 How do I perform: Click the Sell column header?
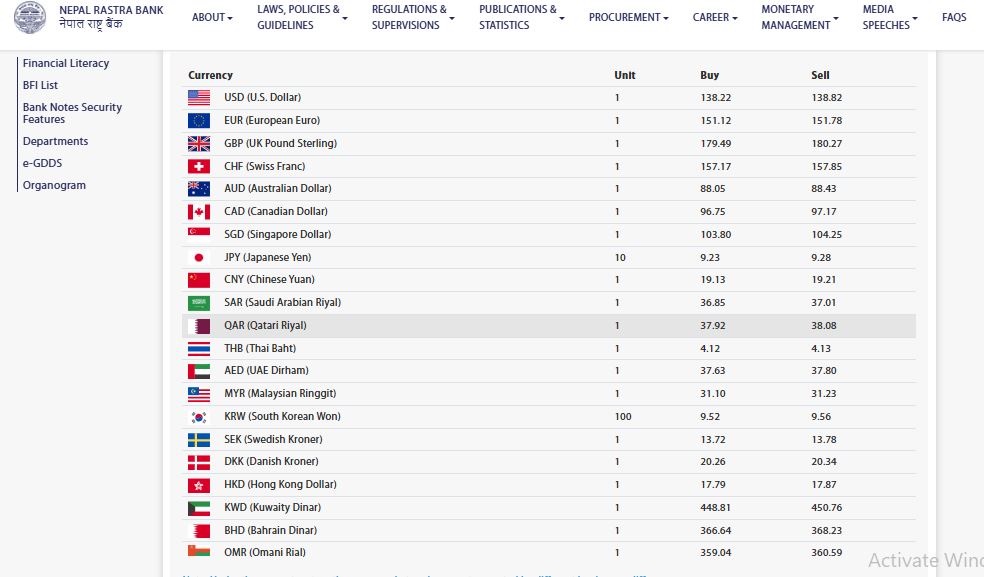pos(820,75)
